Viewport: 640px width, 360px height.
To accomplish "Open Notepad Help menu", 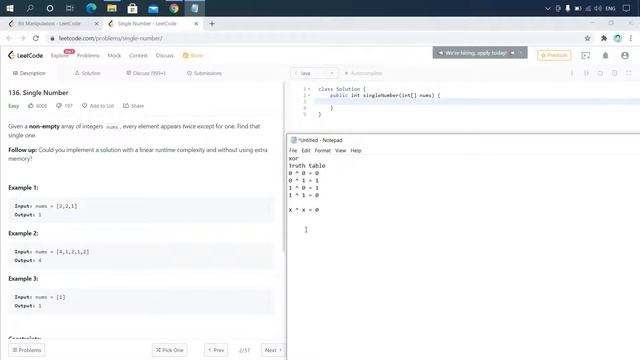I will [x=356, y=150].
